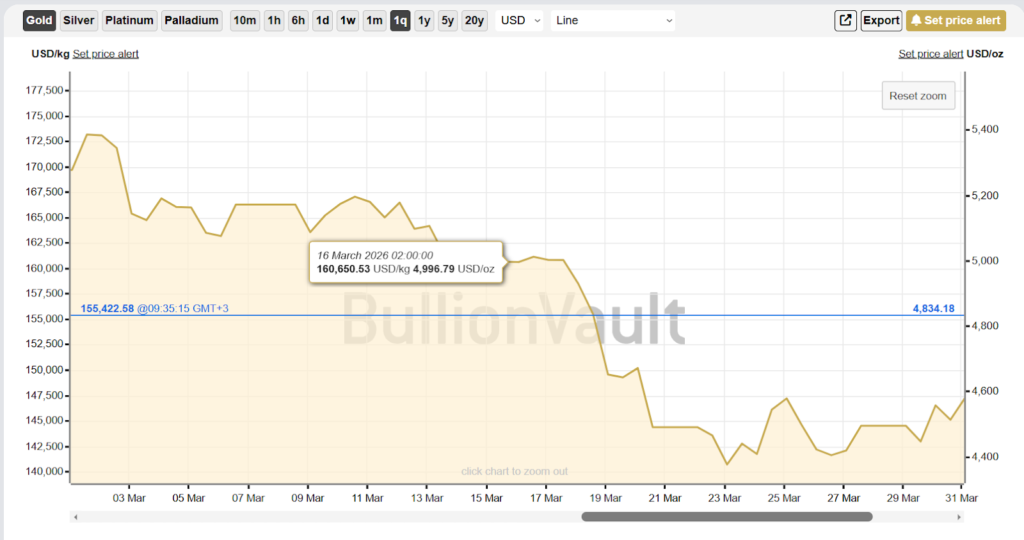Open USD/oz Set price alert link
1024x540 pixels.
click(931, 54)
